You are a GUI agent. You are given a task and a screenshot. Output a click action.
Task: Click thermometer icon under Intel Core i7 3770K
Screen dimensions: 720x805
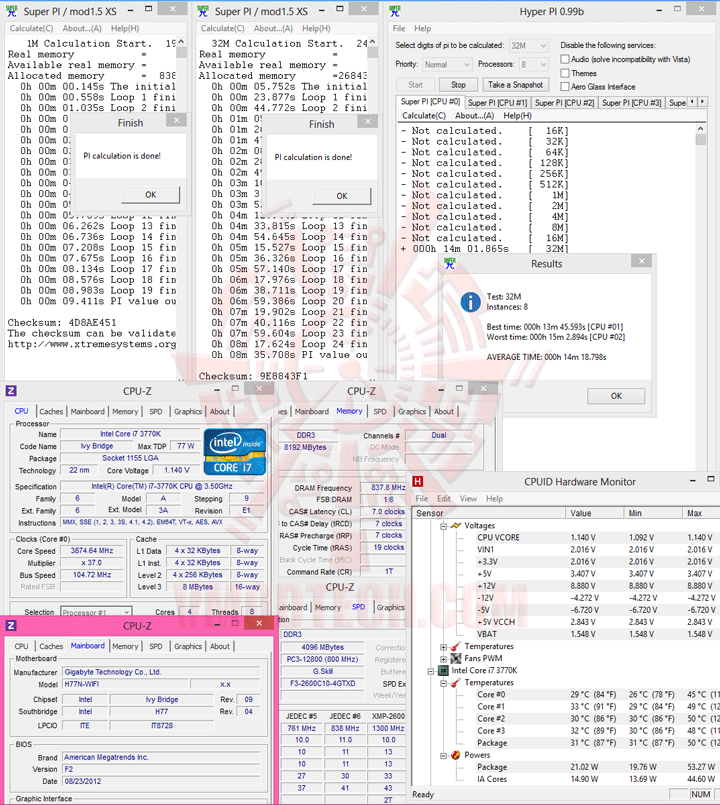click(456, 682)
